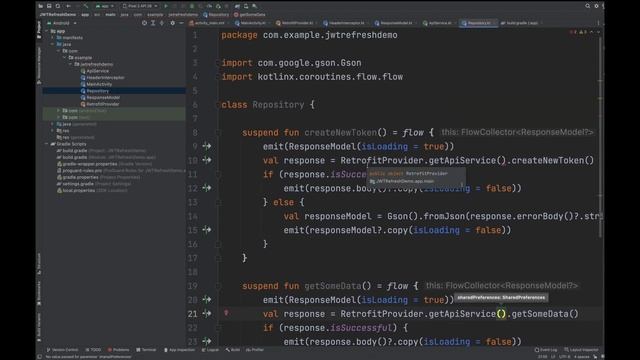
Task: Expand the res folder in project tree
Action: [53, 131]
